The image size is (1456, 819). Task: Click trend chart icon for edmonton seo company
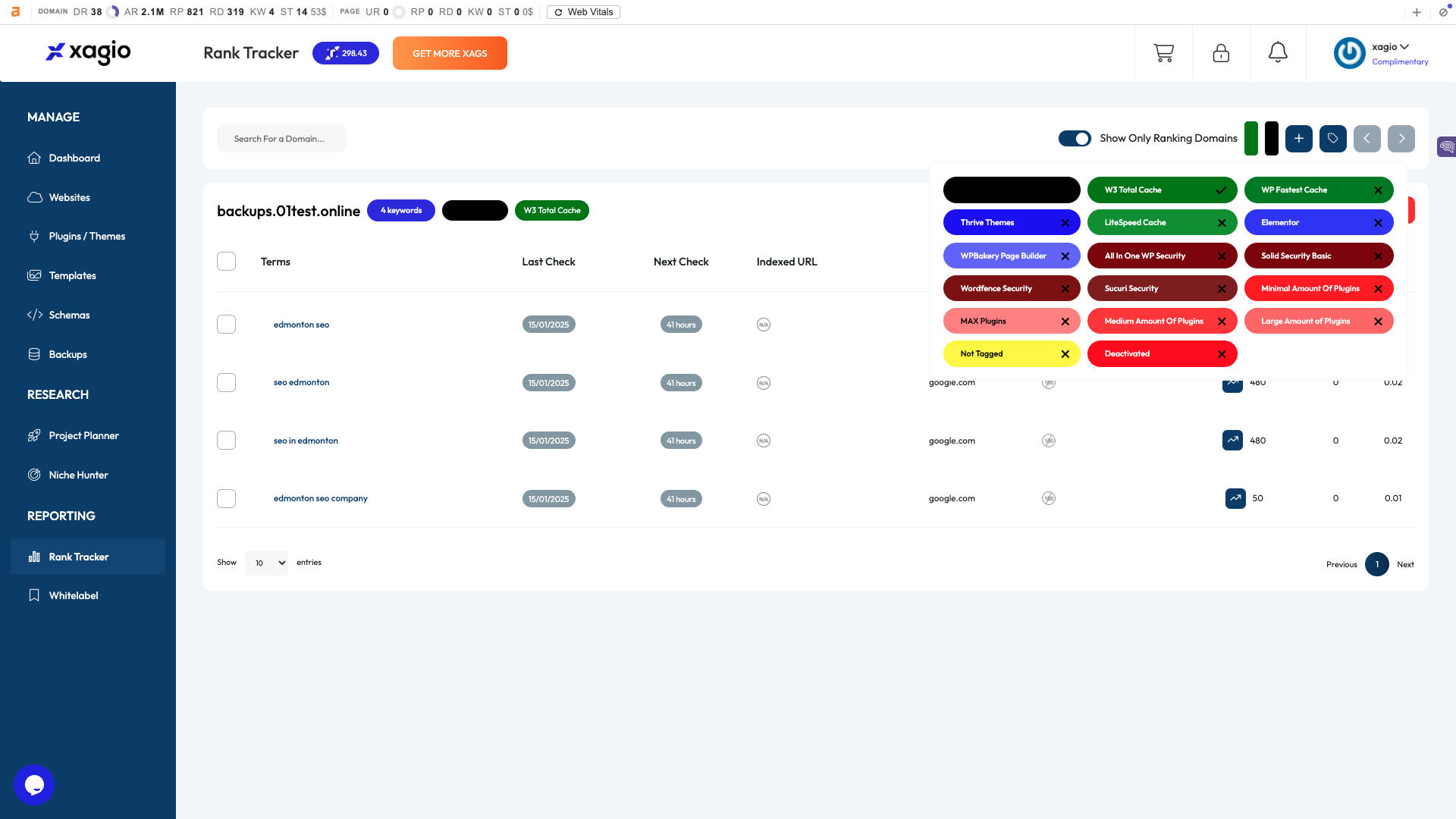pos(1235,498)
